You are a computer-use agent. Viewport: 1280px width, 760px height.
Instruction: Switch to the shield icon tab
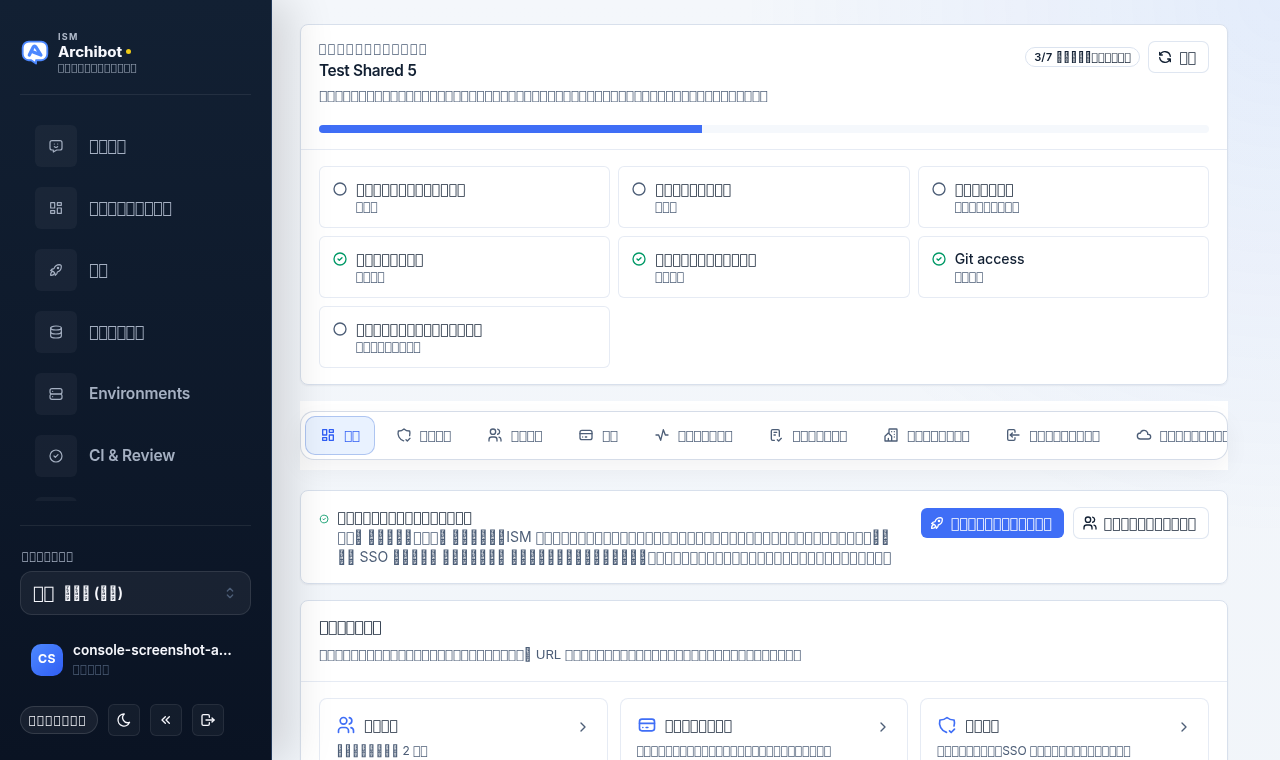[x=424, y=435]
